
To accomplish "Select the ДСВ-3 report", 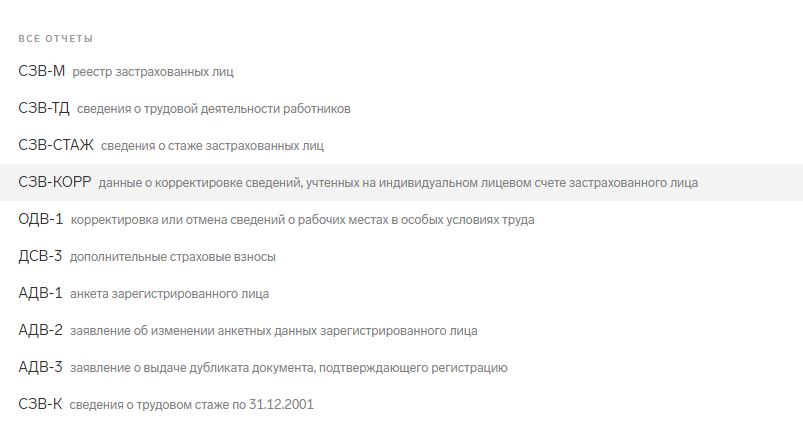I will [x=40, y=256].
